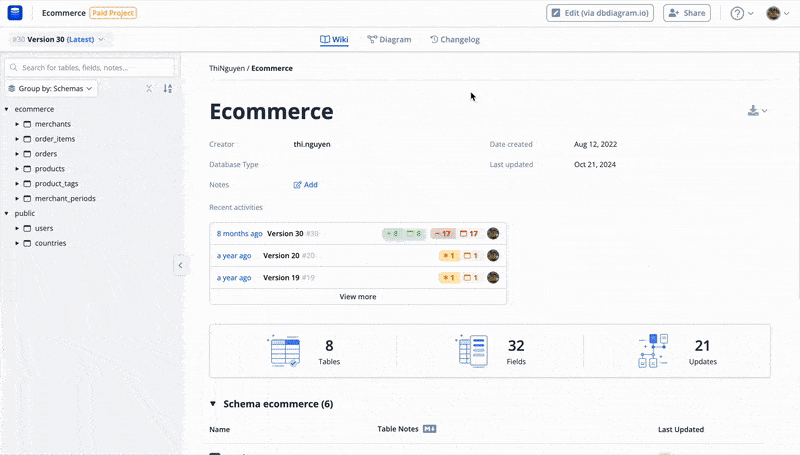Screen dimensions: 800x455
Task: Click the sort order icon in sidebar
Action: 167,88
